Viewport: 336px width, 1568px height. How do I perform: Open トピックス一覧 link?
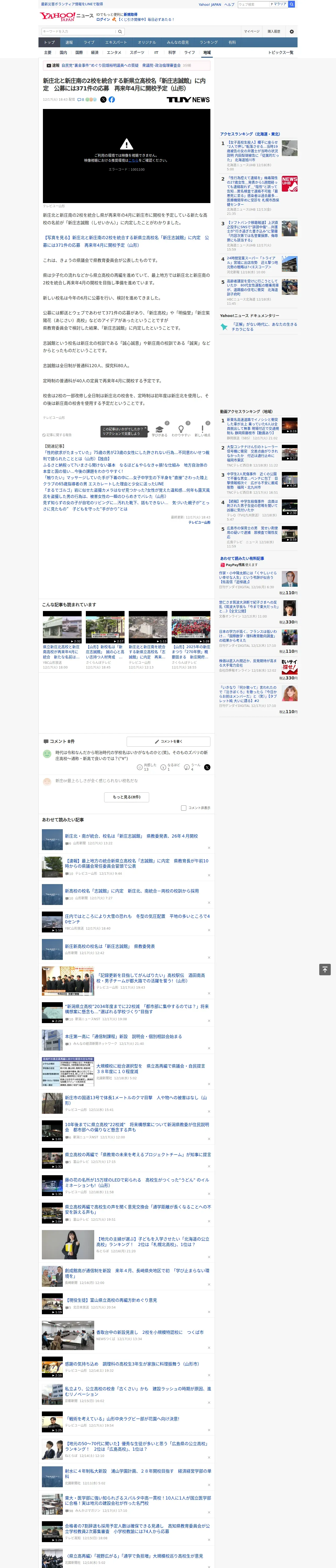[281, 53]
